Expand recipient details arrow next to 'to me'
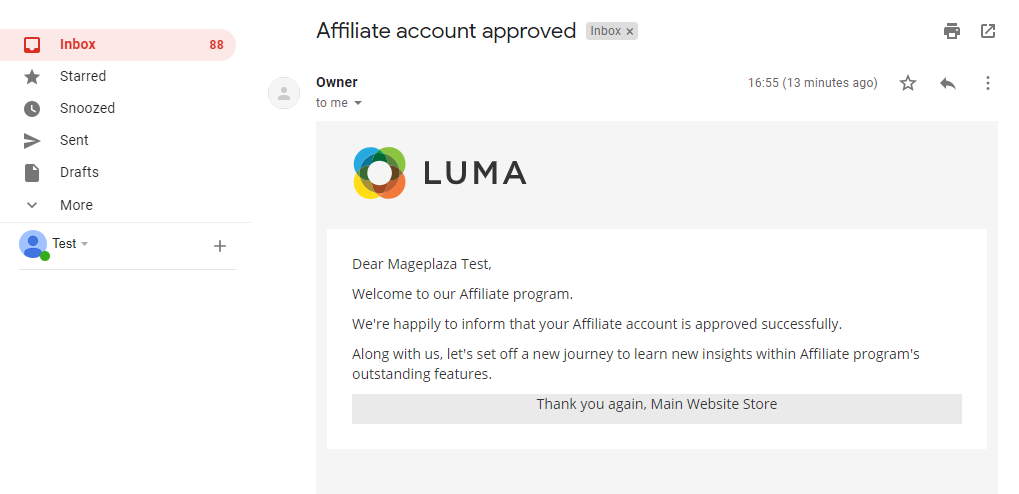Screen dimensions: 1019x494 coord(358,103)
